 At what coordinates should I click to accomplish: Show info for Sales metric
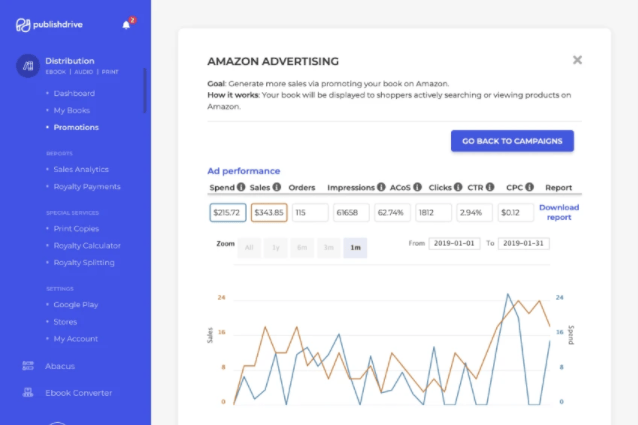pos(277,187)
